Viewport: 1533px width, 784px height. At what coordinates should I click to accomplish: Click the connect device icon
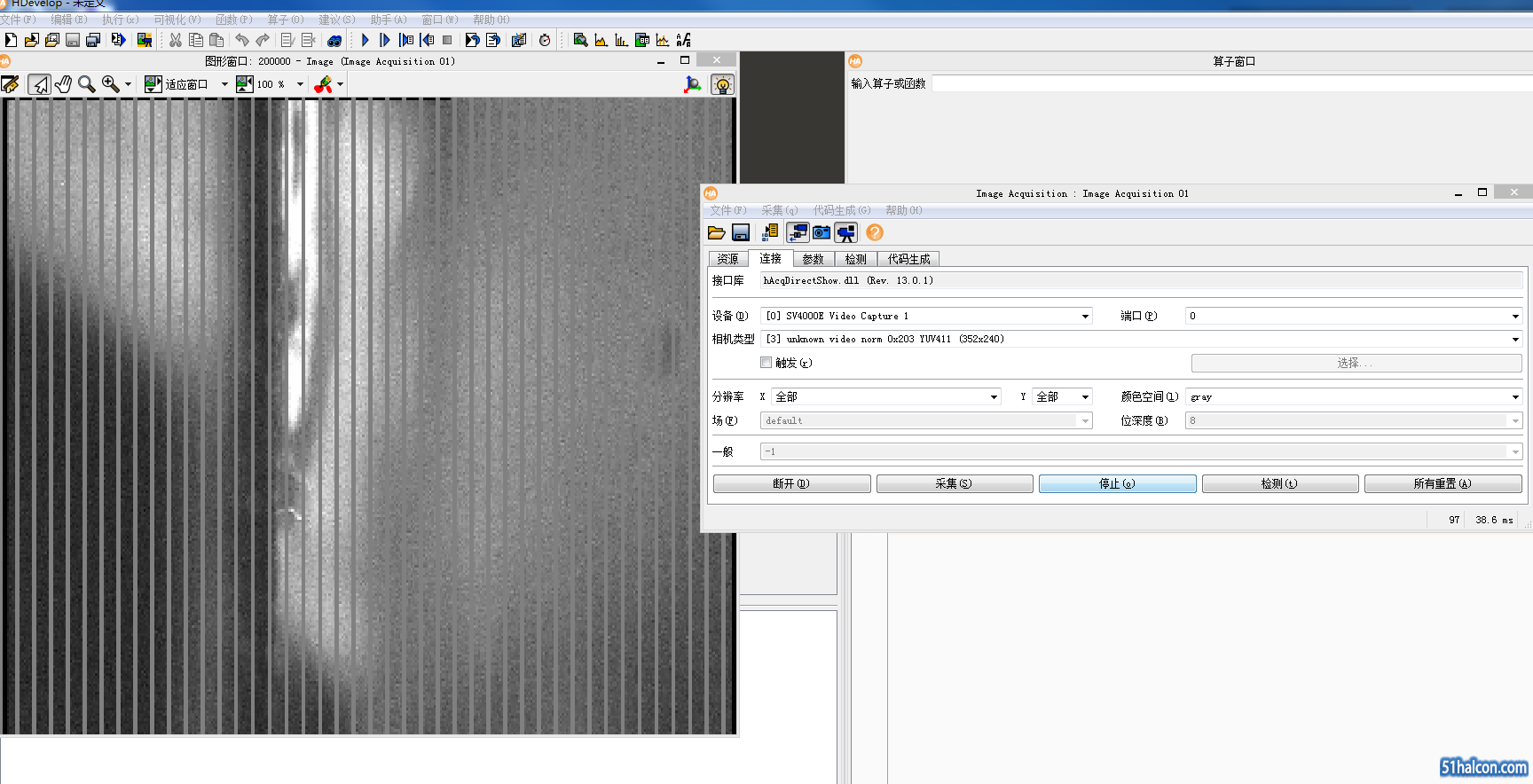pos(798,232)
